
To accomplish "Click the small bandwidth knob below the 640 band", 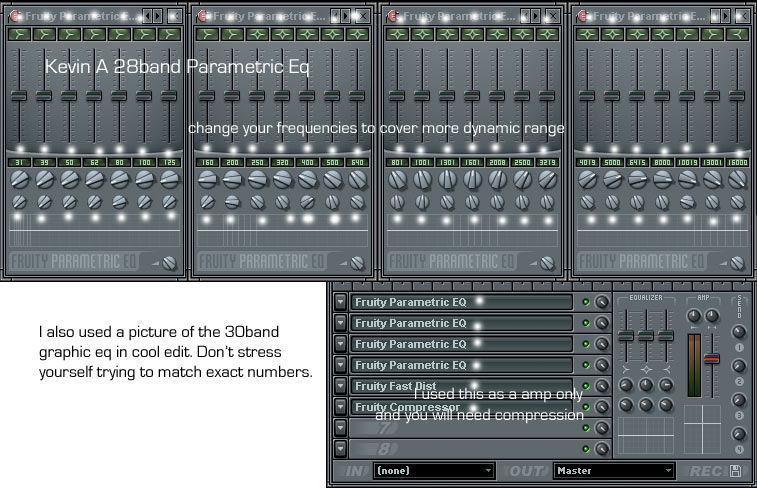I will click(x=357, y=202).
